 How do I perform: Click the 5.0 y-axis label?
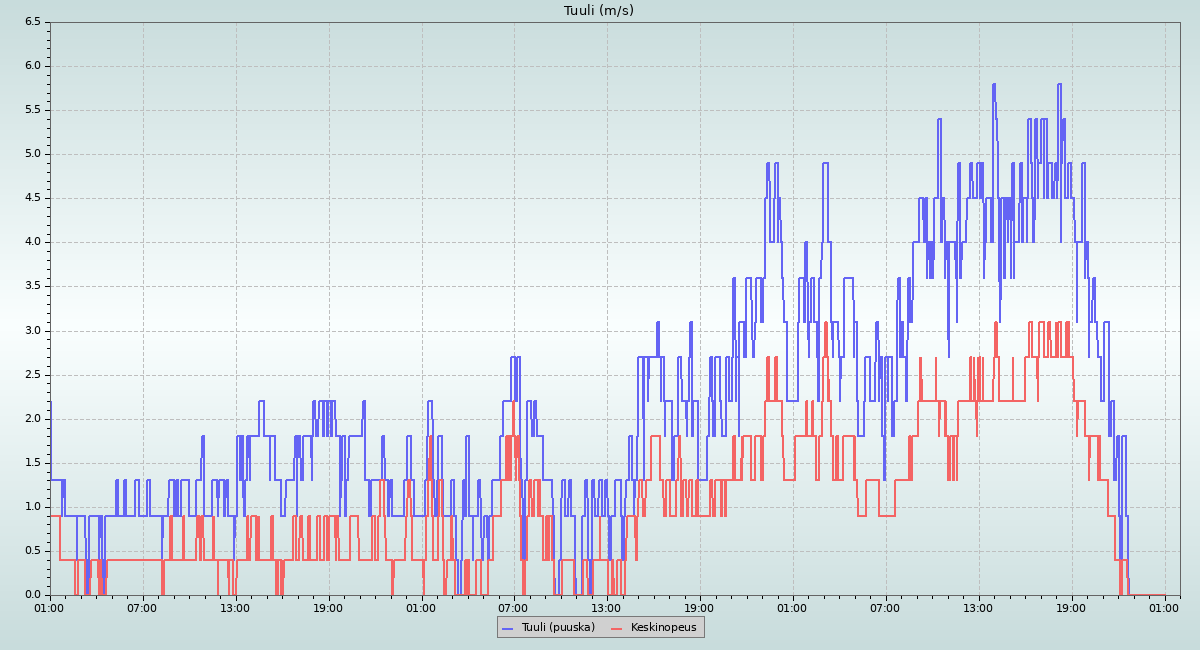[x=32, y=154]
